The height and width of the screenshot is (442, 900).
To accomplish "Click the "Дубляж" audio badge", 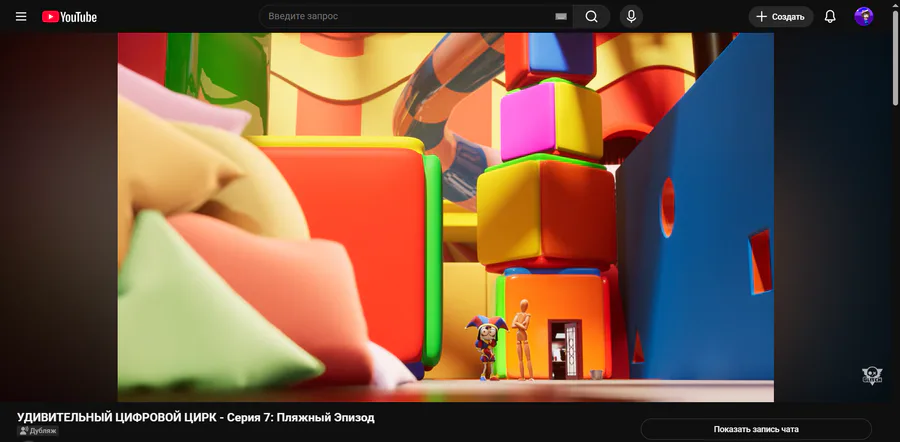I will point(38,431).
